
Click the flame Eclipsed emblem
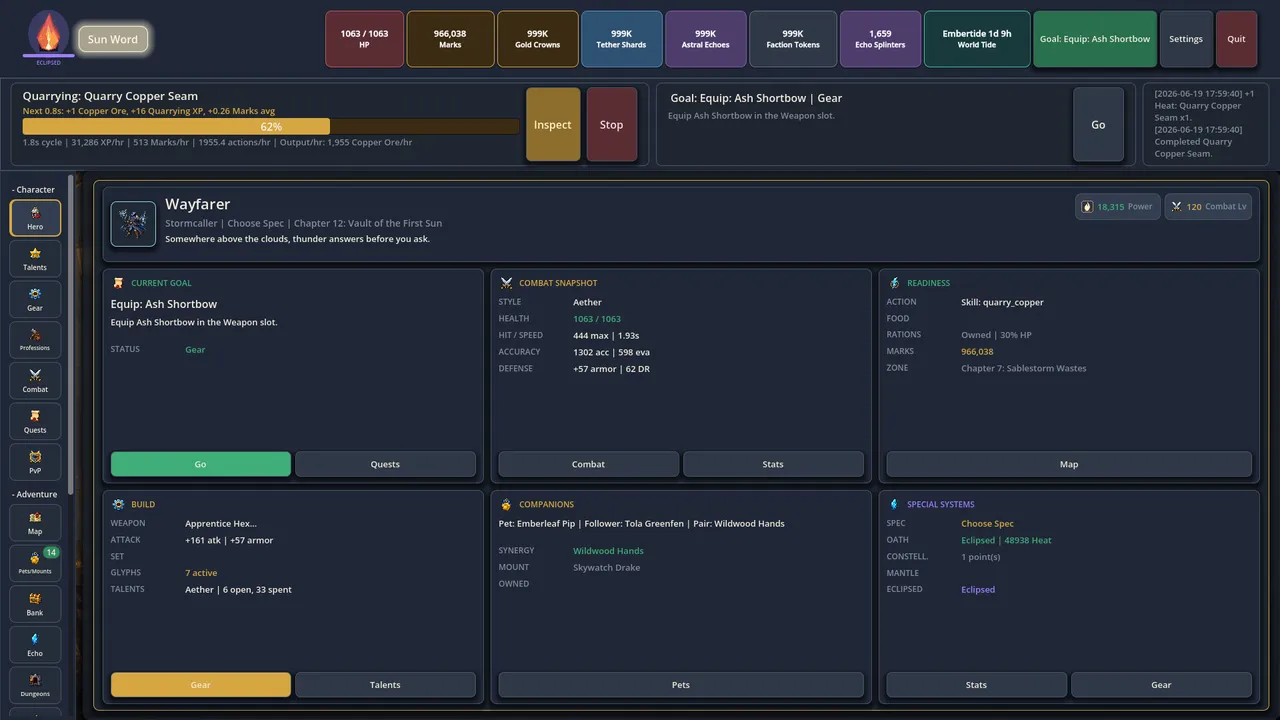[49, 36]
